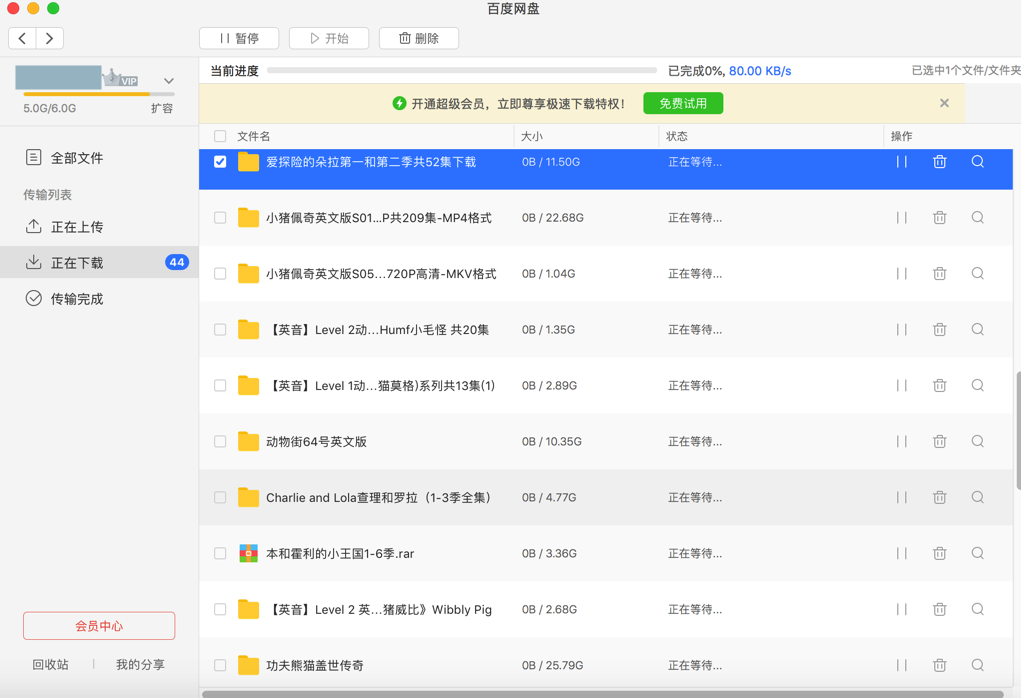Go forward with the right arrow button
The width and height of the screenshot is (1021, 698).
[x=49, y=38]
